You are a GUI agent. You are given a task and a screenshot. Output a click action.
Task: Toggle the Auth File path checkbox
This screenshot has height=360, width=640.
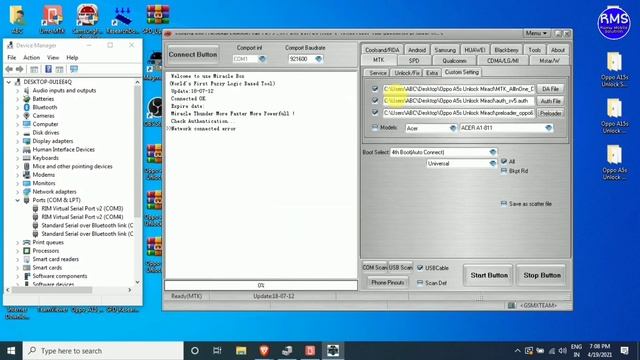(x=375, y=100)
